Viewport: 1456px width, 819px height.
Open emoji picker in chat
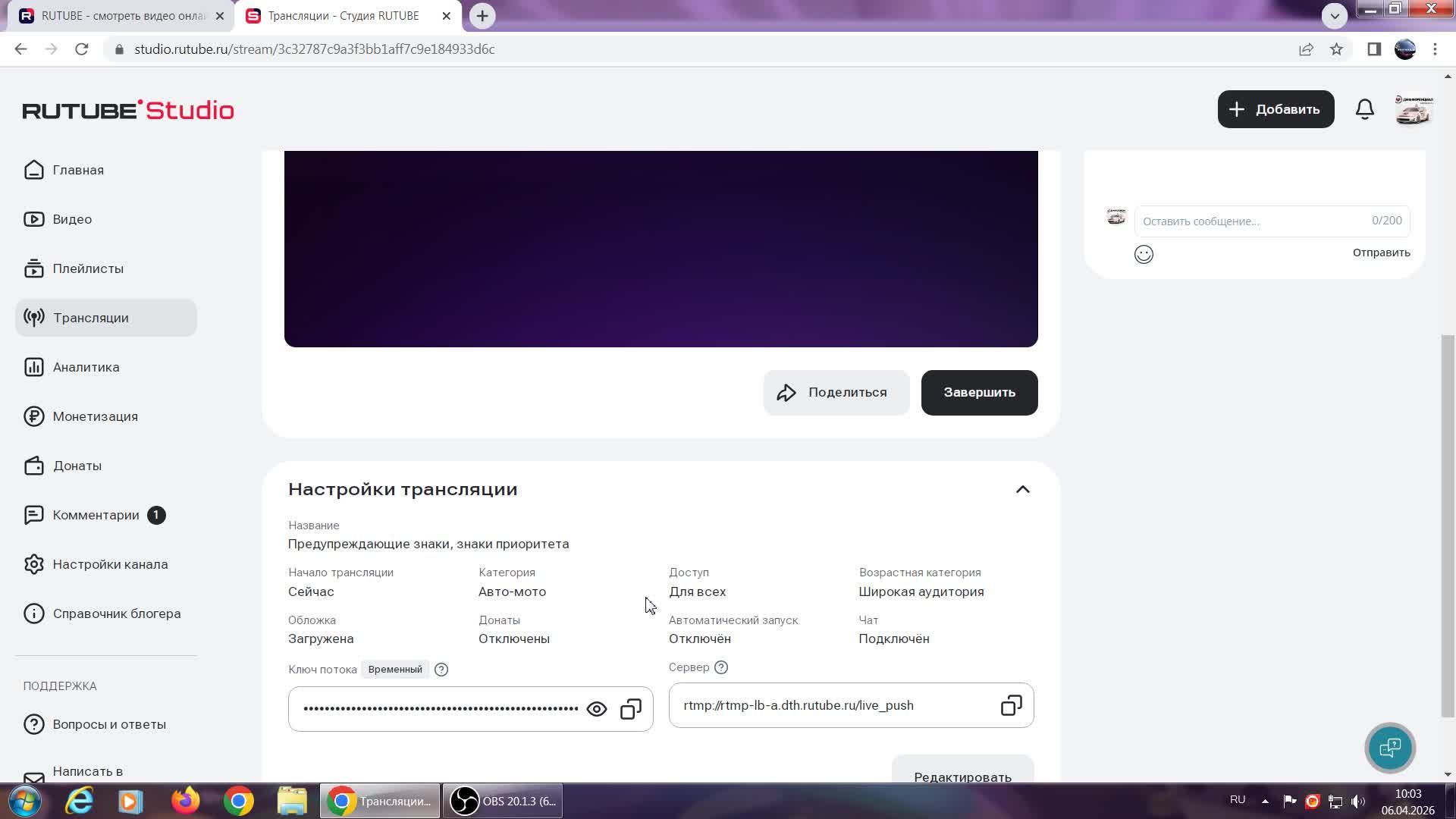pos(1144,254)
